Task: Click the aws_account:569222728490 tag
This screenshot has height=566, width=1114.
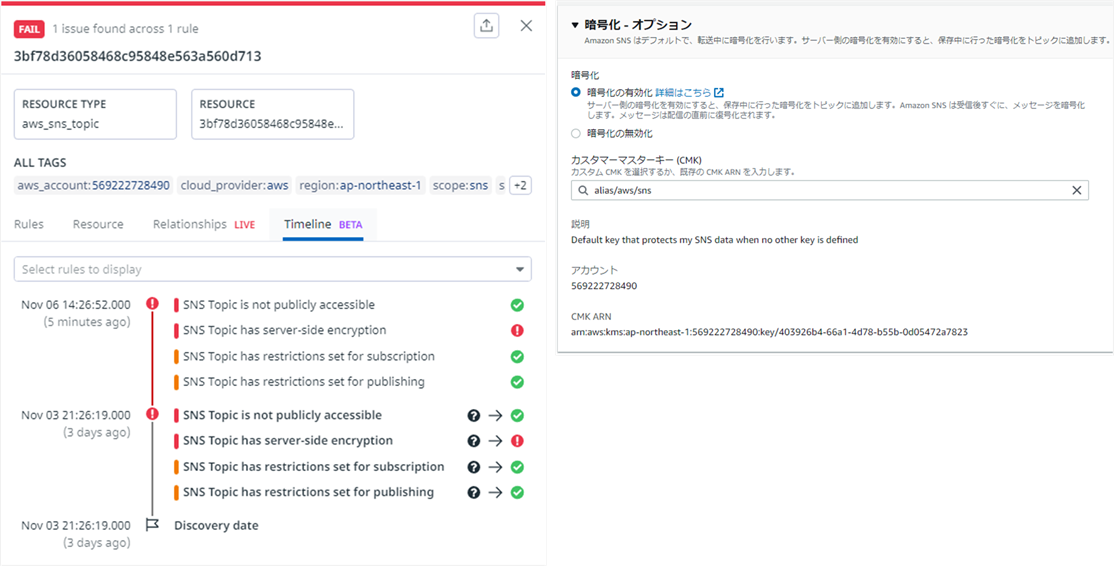Action: [94, 185]
